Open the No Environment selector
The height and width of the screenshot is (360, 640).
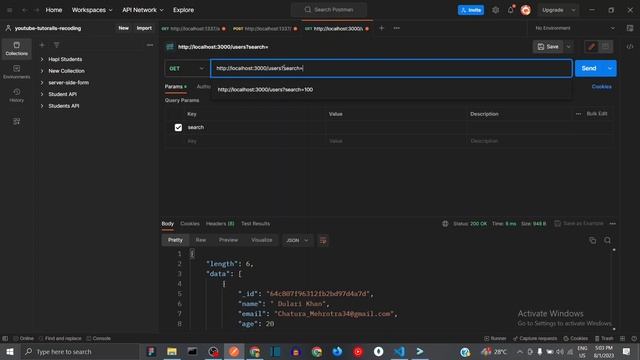tap(574, 28)
